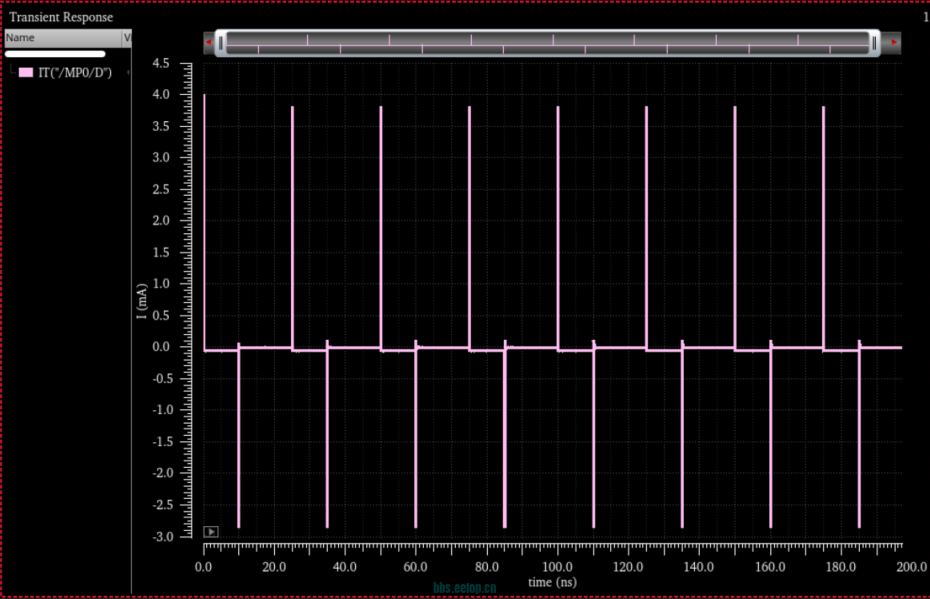Click the white bar under Name header
Image resolution: width=930 pixels, height=599 pixels.
click(55, 54)
